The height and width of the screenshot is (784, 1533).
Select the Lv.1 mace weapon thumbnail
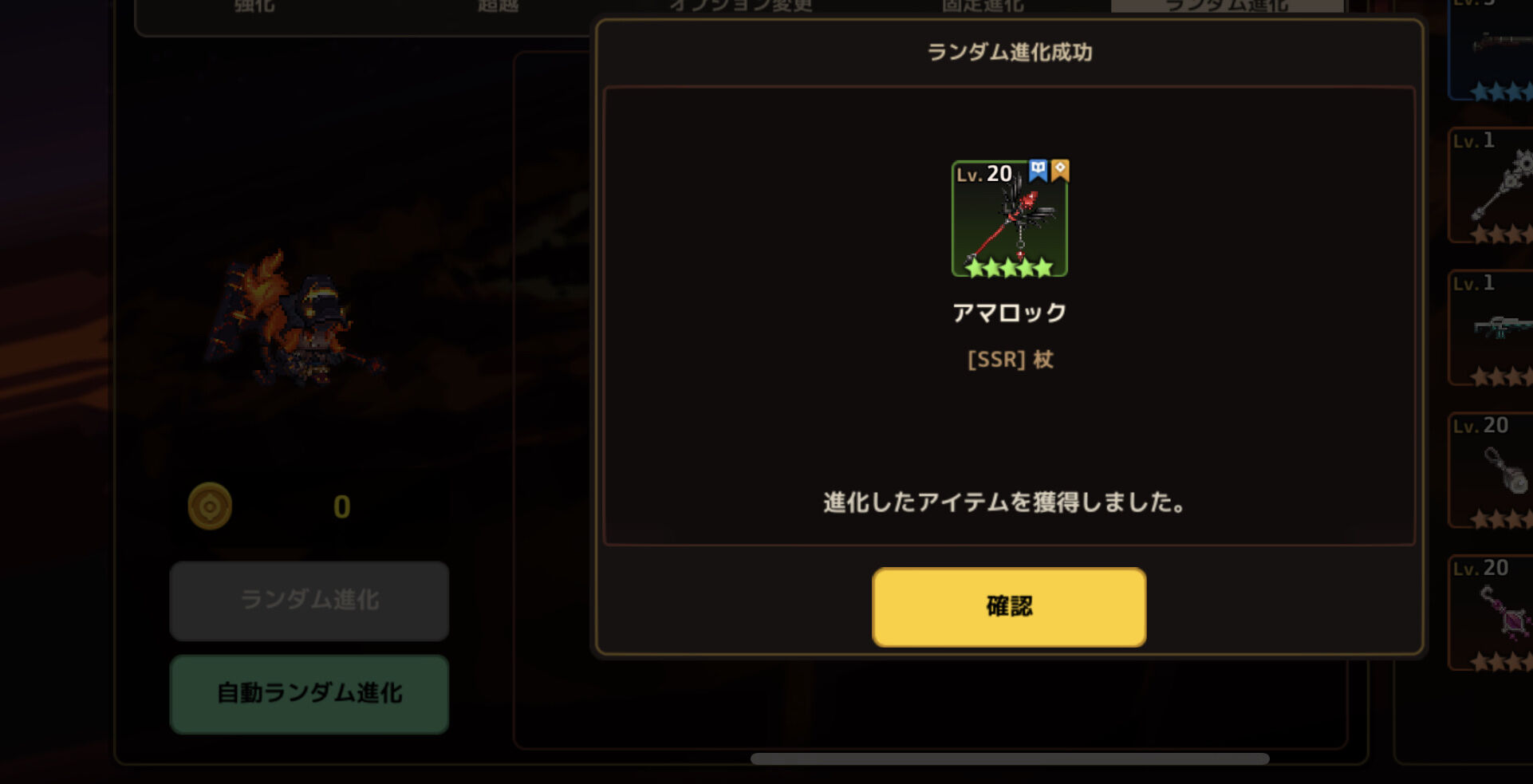1491,185
